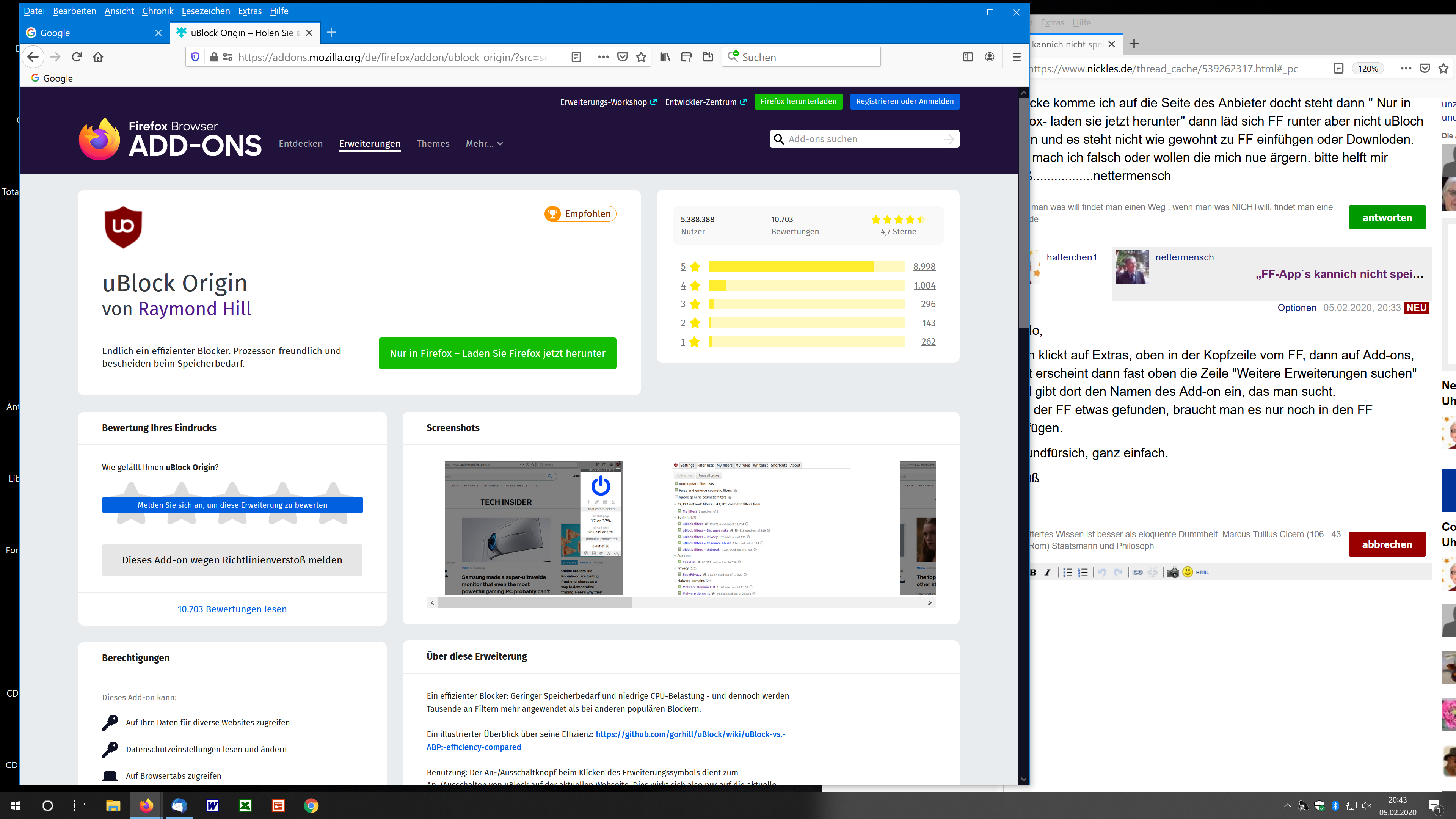1456x819 pixels.
Task: Switch to the Google tab
Action: tap(94, 33)
